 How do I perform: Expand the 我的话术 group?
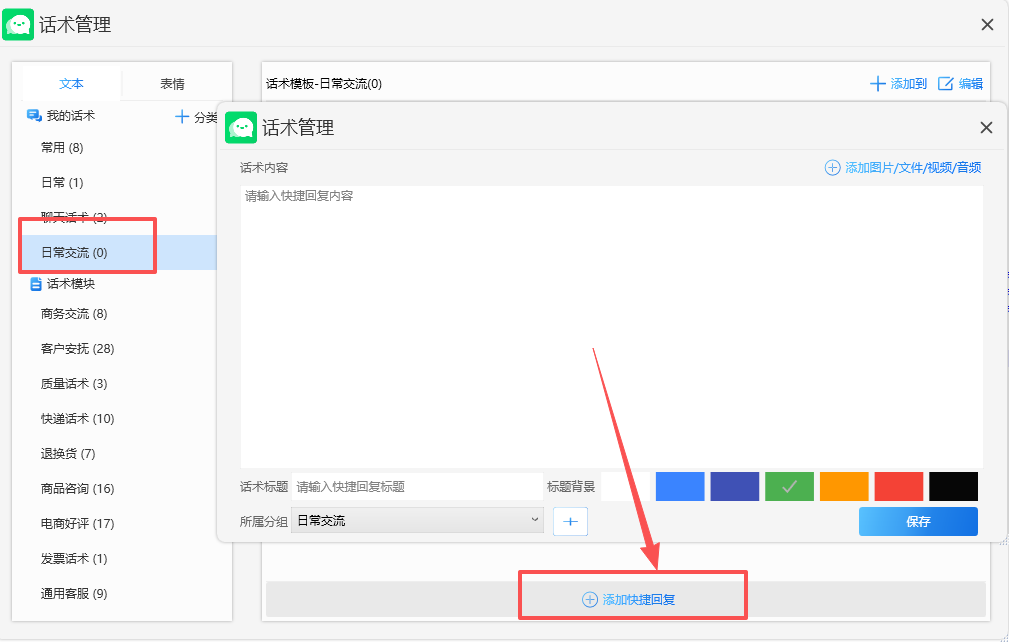pos(60,115)
